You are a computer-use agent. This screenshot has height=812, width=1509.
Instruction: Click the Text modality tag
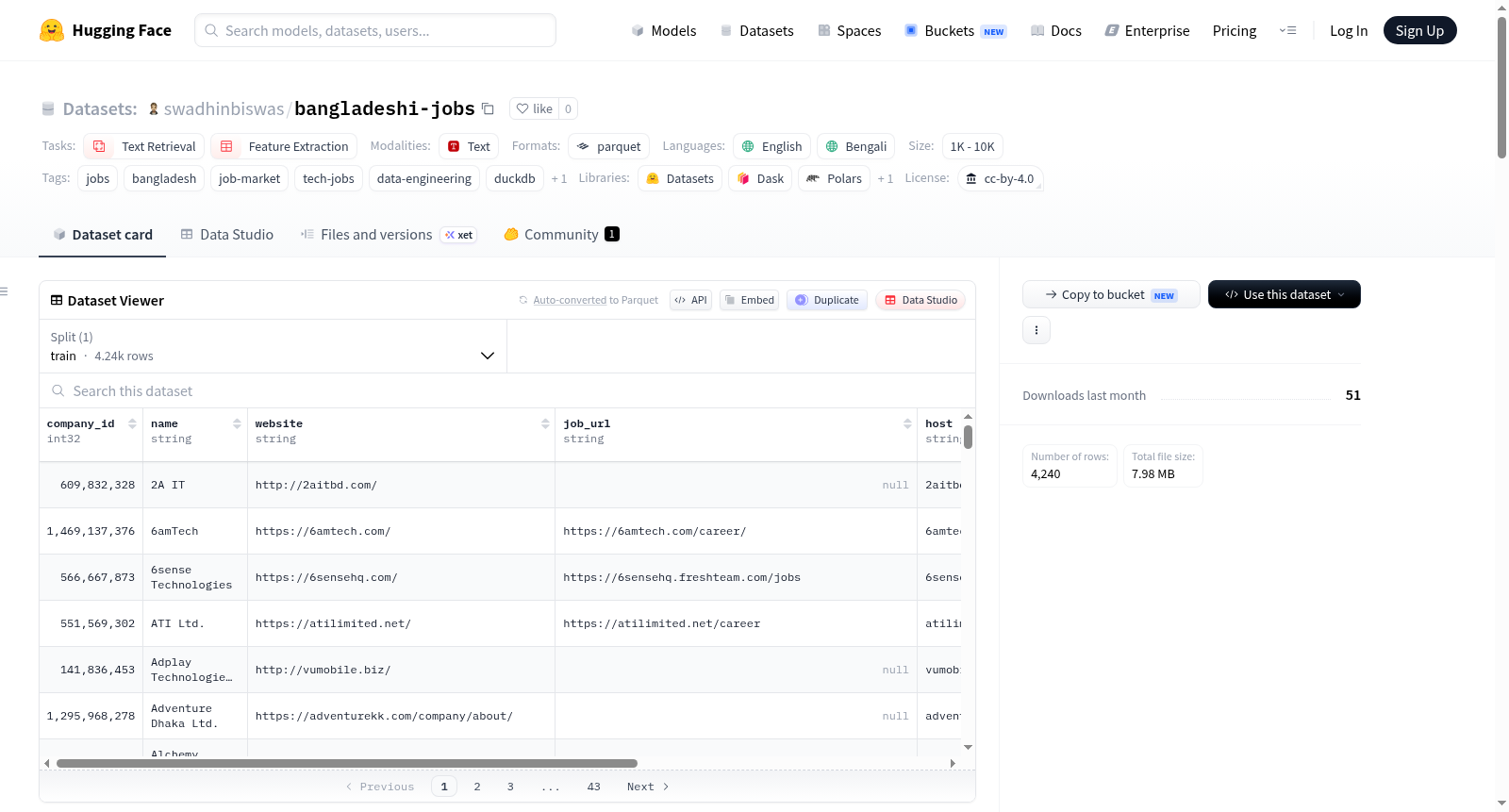469,146
